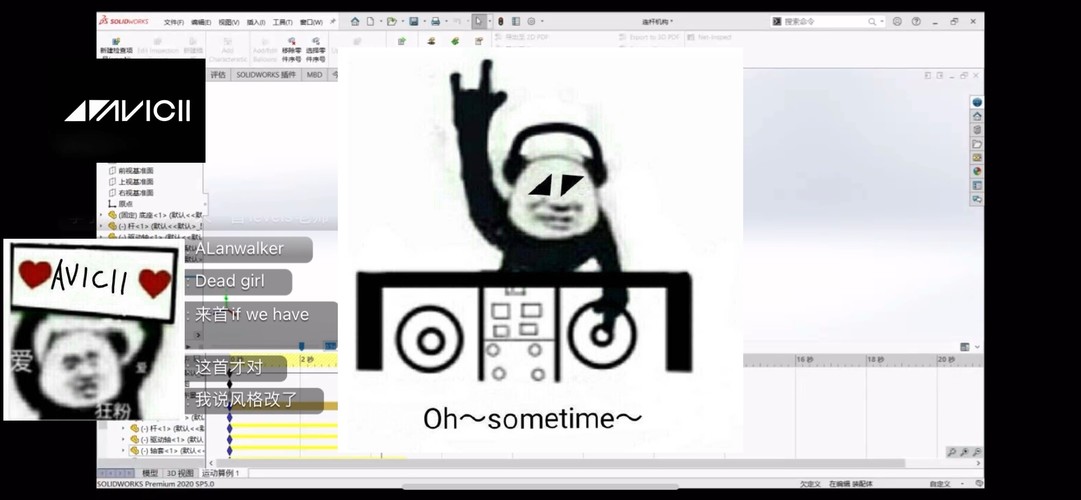
Task: Click the 20 秒 mark on timeline
Action: pos(946,360)
